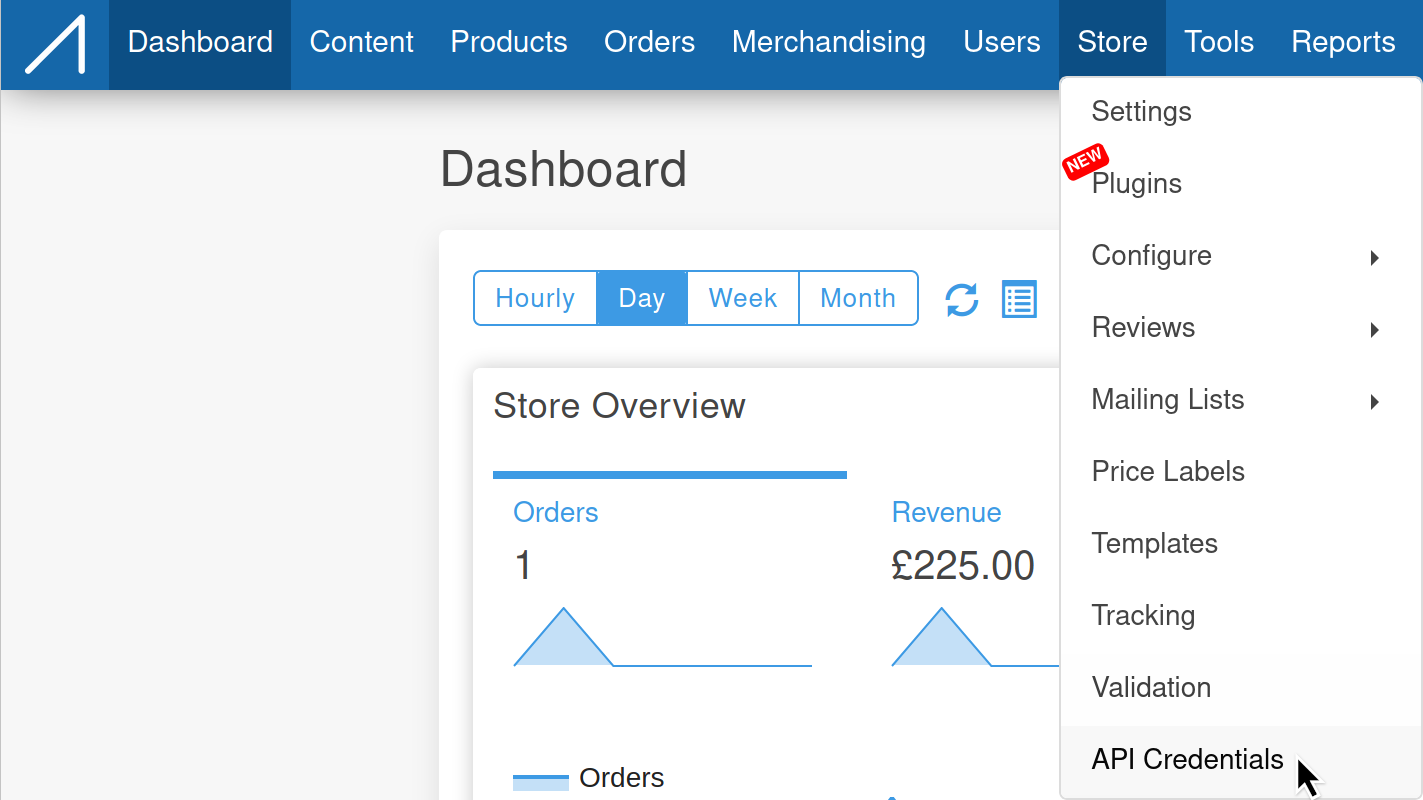Switch chart range to Hourly

[x=535, y=298]
